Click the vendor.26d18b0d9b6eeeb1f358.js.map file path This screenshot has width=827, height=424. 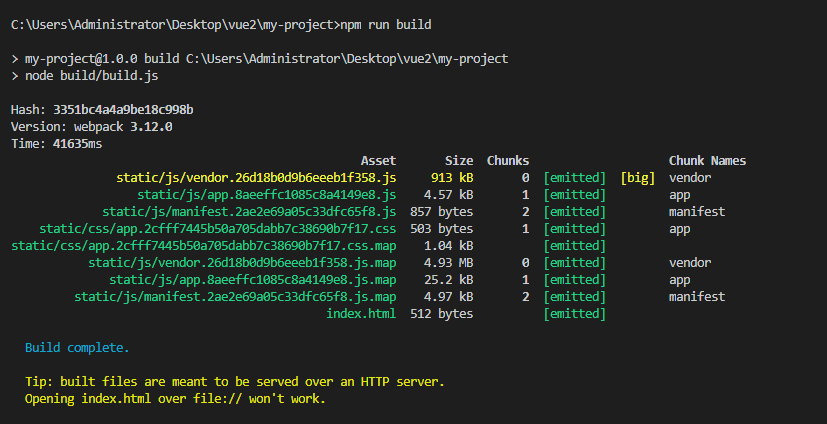(x=242, y=263)
